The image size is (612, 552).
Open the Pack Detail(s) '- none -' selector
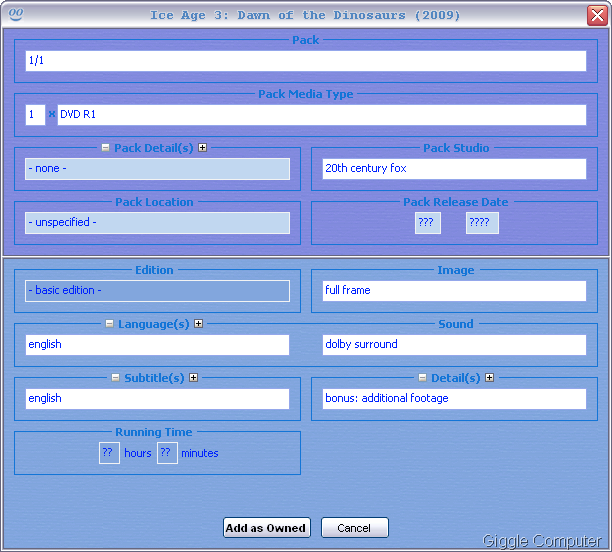click(x=157, y=169)
